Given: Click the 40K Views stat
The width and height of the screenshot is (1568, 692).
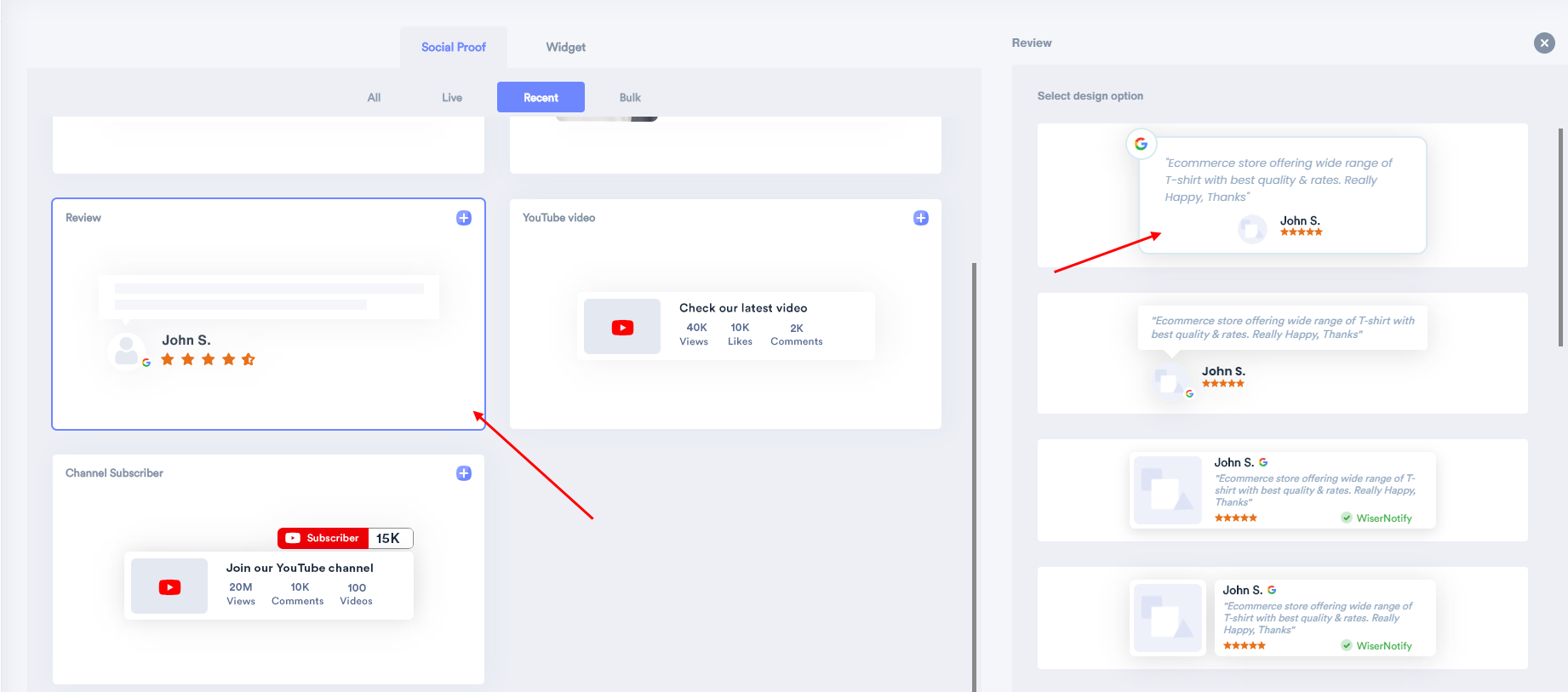Looking at the screenshot, I should tap(694, 335).
